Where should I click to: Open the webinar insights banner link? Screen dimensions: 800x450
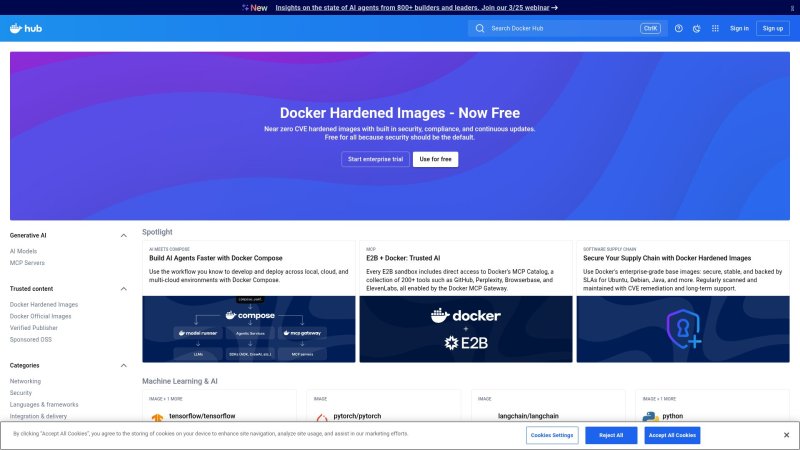pos(412,8)
